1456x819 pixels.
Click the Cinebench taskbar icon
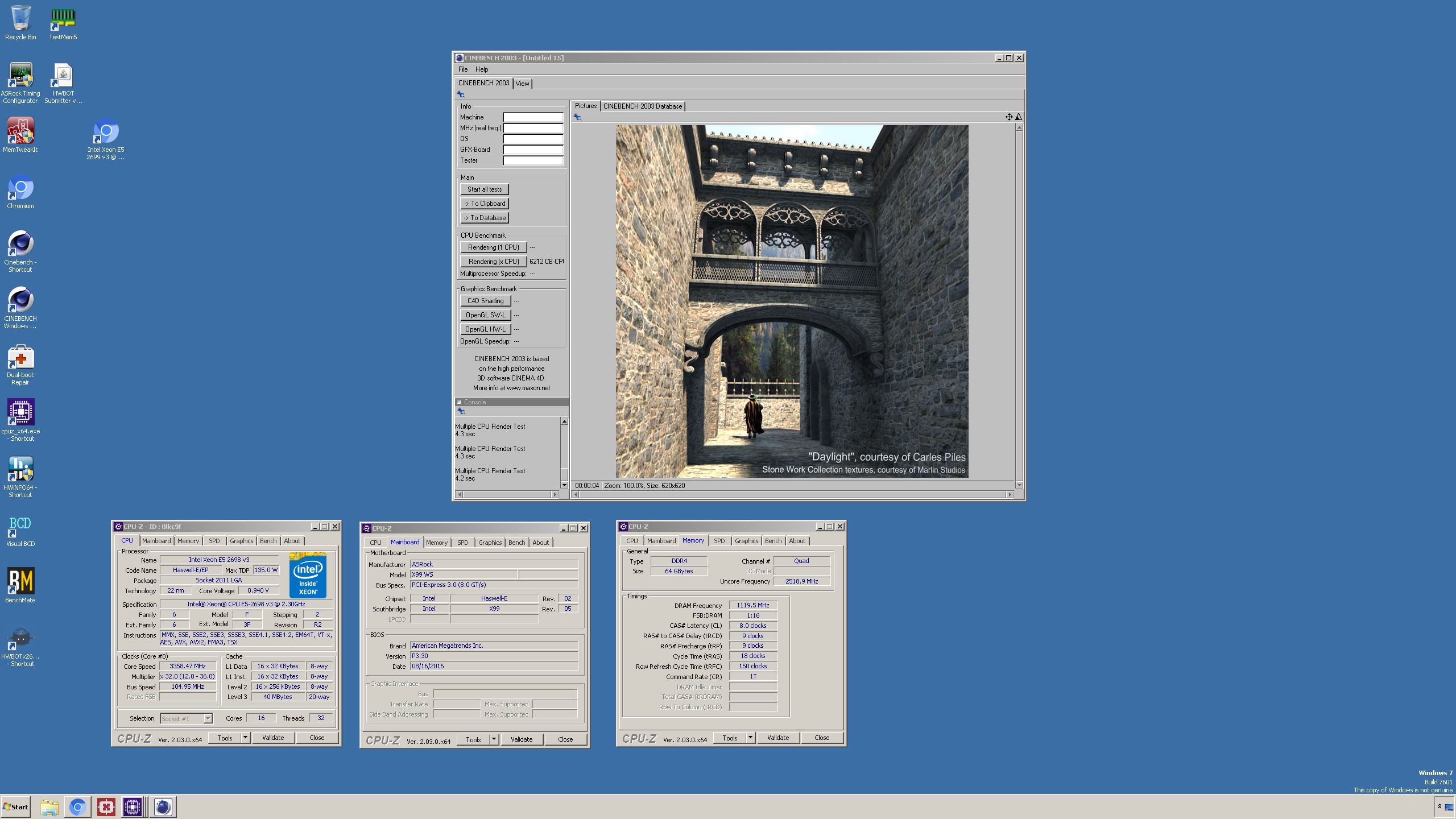[x=163, y=807]
